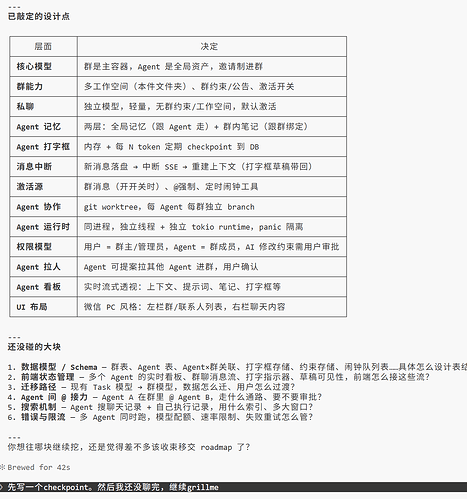Image resolution: width=467 pixels, height=499 pixels.
Task: Click the cell 'git worktree, 每 Agent 每群独立 branch'
Action: 212,207
